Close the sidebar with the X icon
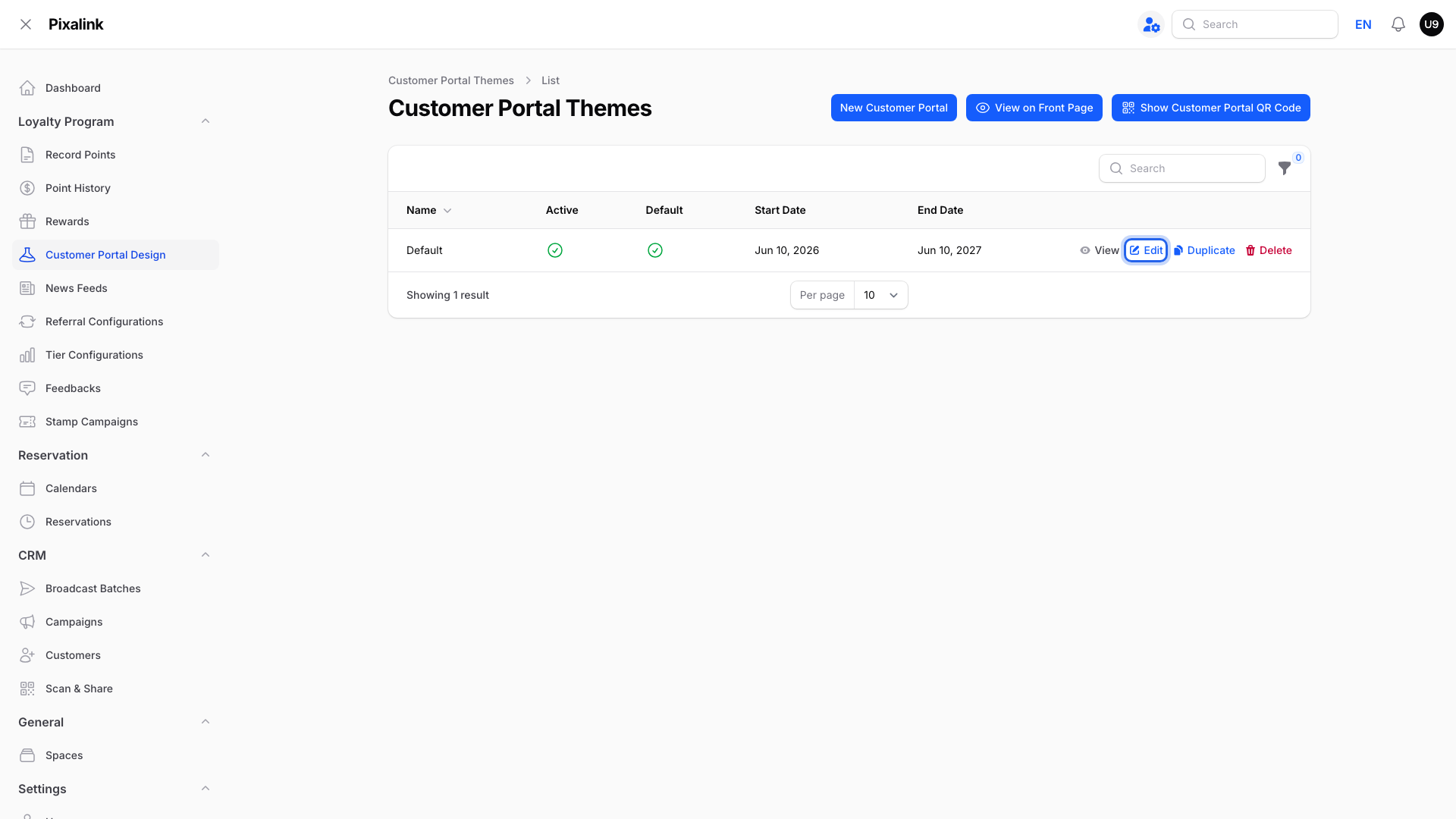1456x819 pixels. click(26, 24)
